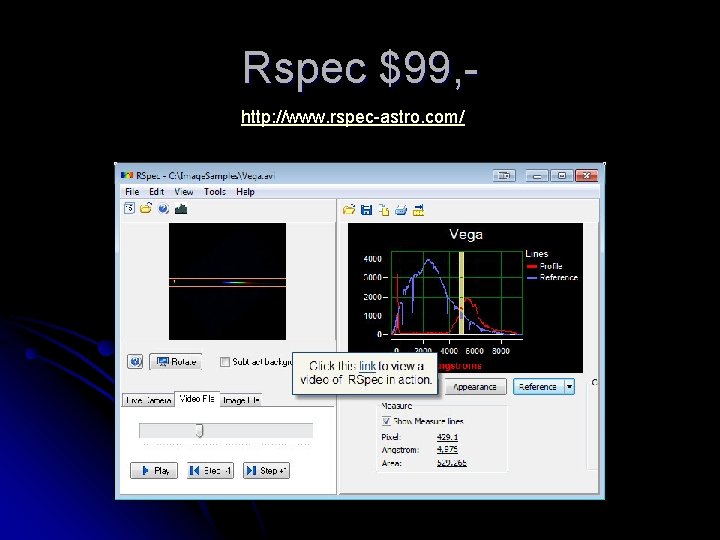The height and width of the screenshot is (540, 720).
Task: Click the Rotate button
Action: (177, 362)
